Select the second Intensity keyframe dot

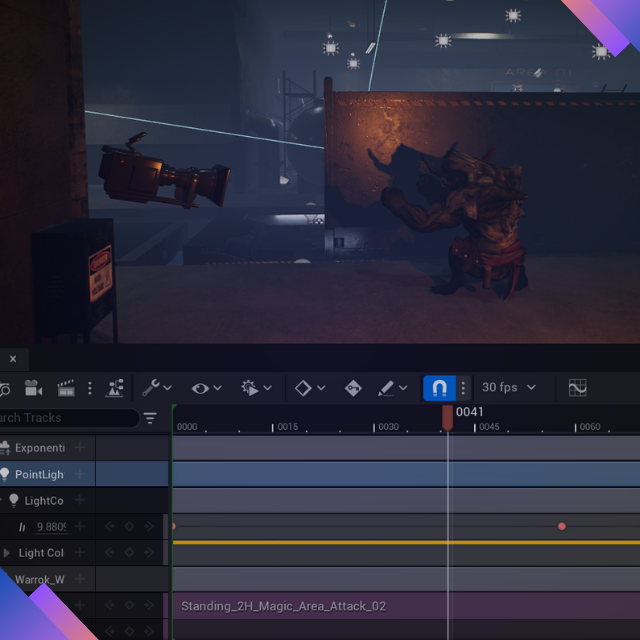[x=562, y=526]
